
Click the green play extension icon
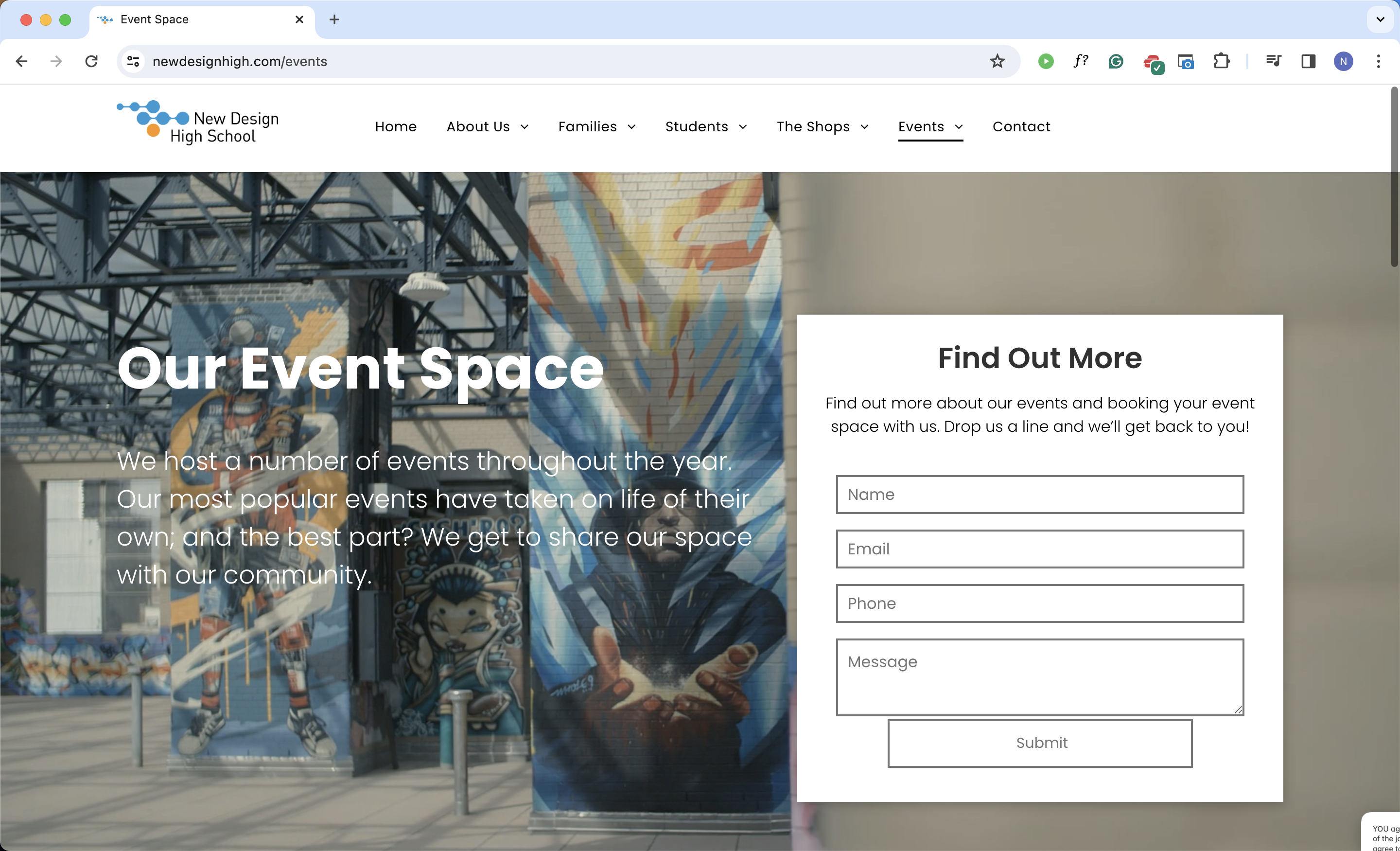(x=1046, y=61)
